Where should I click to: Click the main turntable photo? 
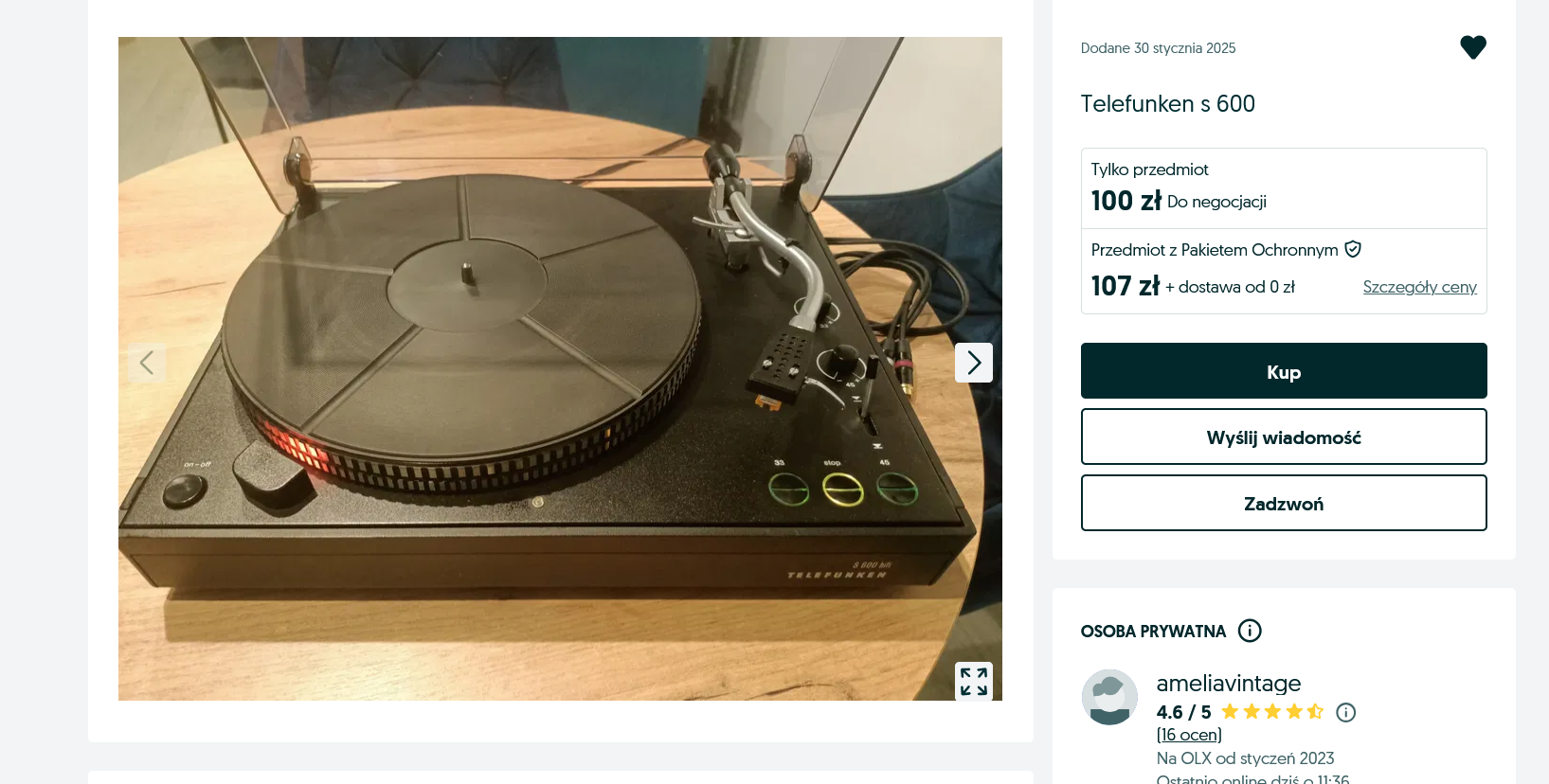pos(560,368)
